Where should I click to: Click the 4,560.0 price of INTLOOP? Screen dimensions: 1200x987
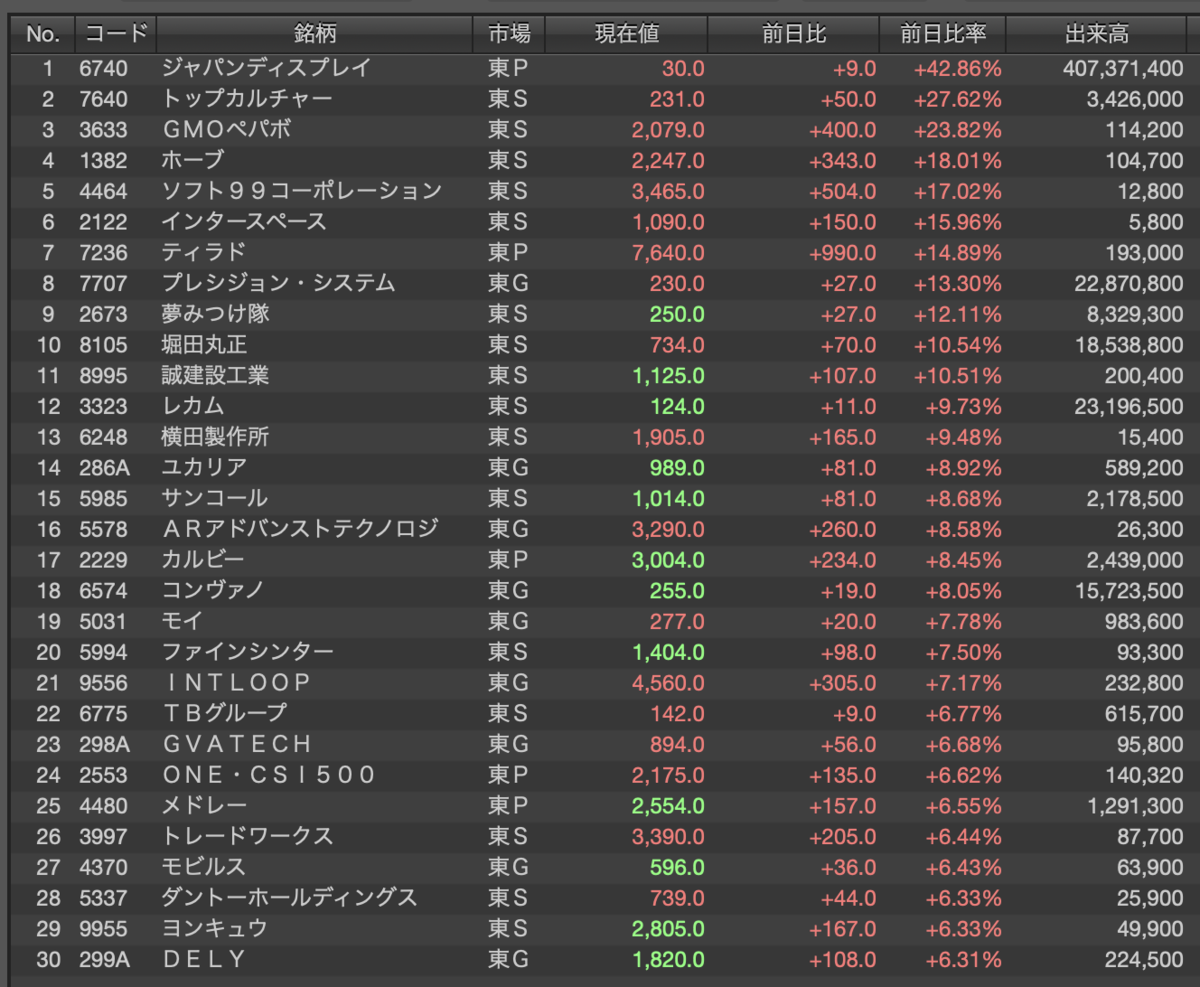(x=668, y=682)
